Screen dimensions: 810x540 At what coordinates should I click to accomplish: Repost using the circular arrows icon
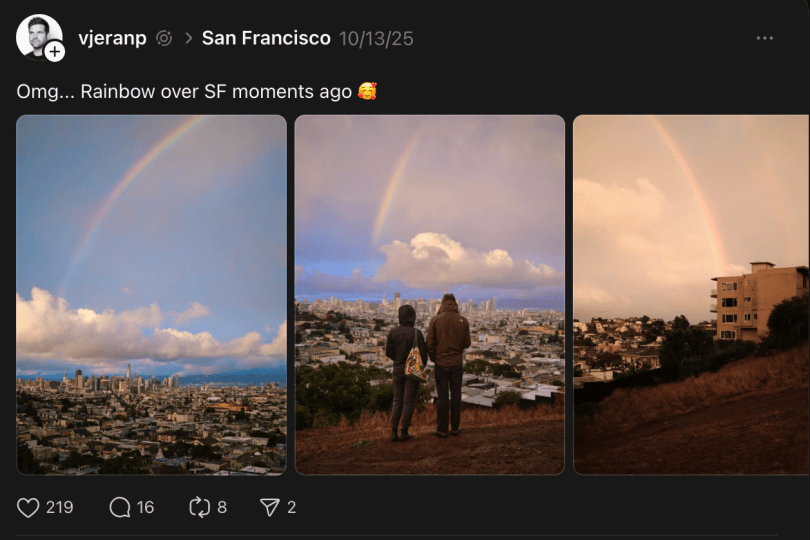point(200,507)
